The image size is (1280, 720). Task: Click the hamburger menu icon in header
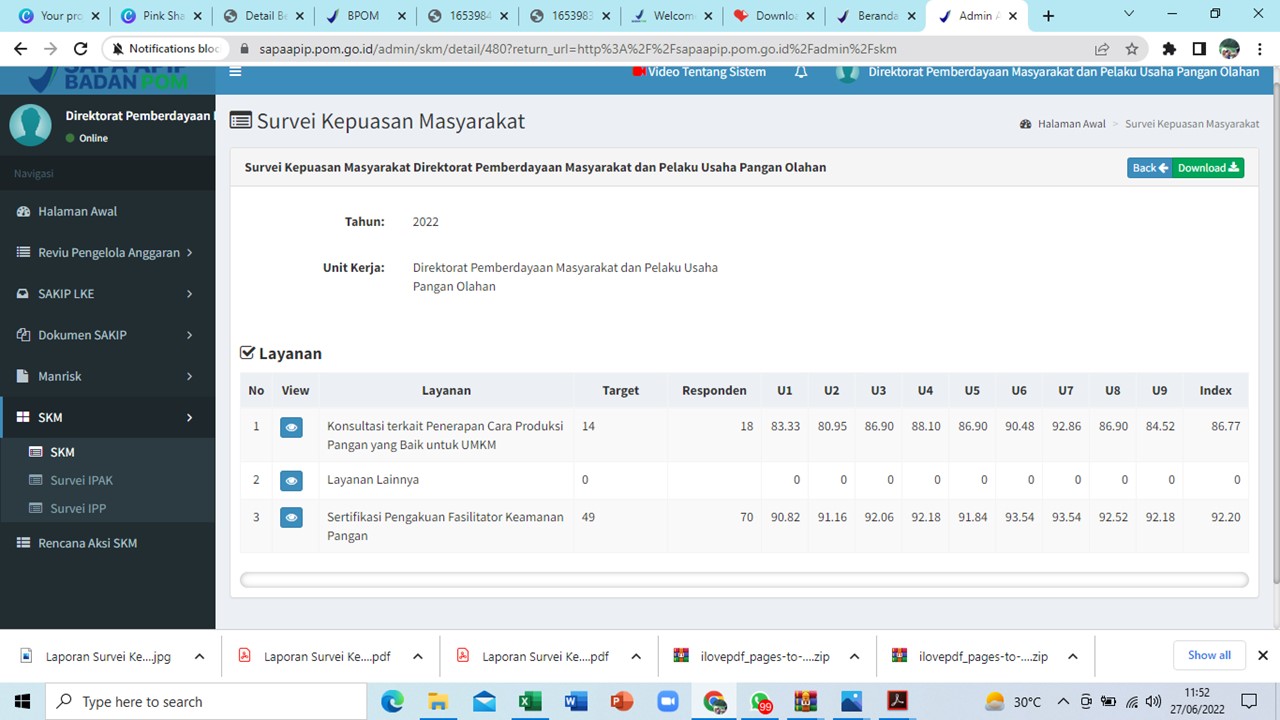(x=235, y=71)
